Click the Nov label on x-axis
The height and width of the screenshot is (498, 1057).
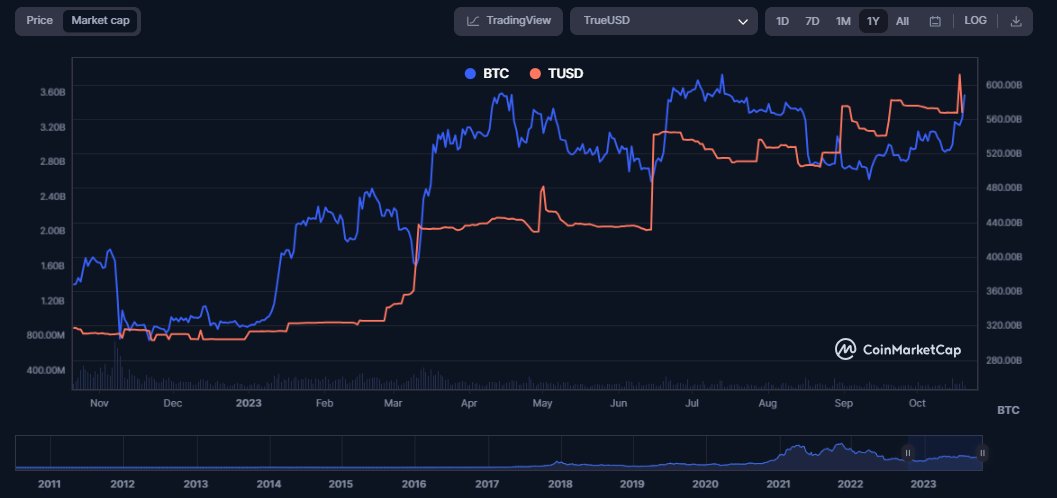pos(99,404)
